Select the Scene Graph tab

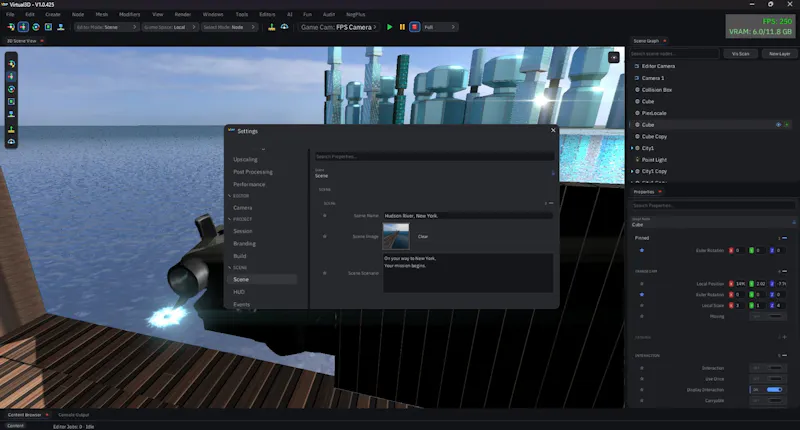coord(646,41)
